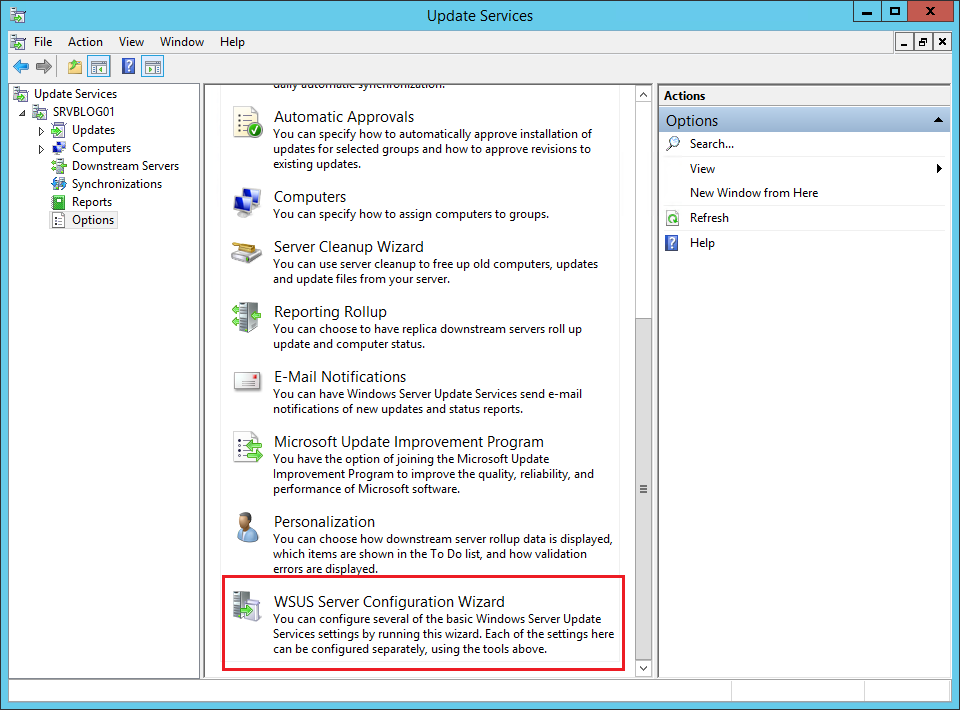Open the toolbar Help question mark icon
Image resolution: width=960 pixels, height=710 pixels.
[x=128, y=66]
